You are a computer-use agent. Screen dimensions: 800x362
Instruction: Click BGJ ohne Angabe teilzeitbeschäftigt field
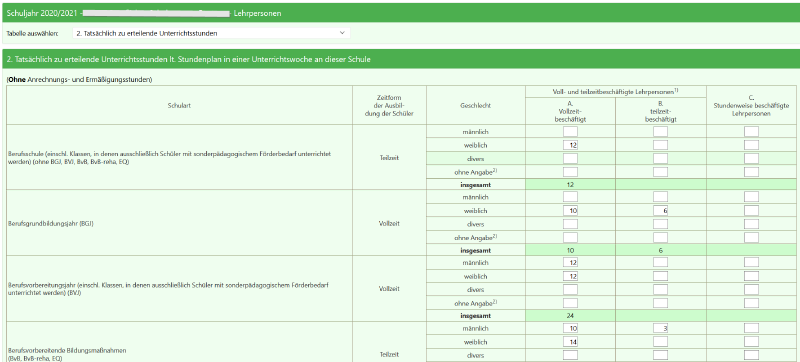[x=661, y=237]
